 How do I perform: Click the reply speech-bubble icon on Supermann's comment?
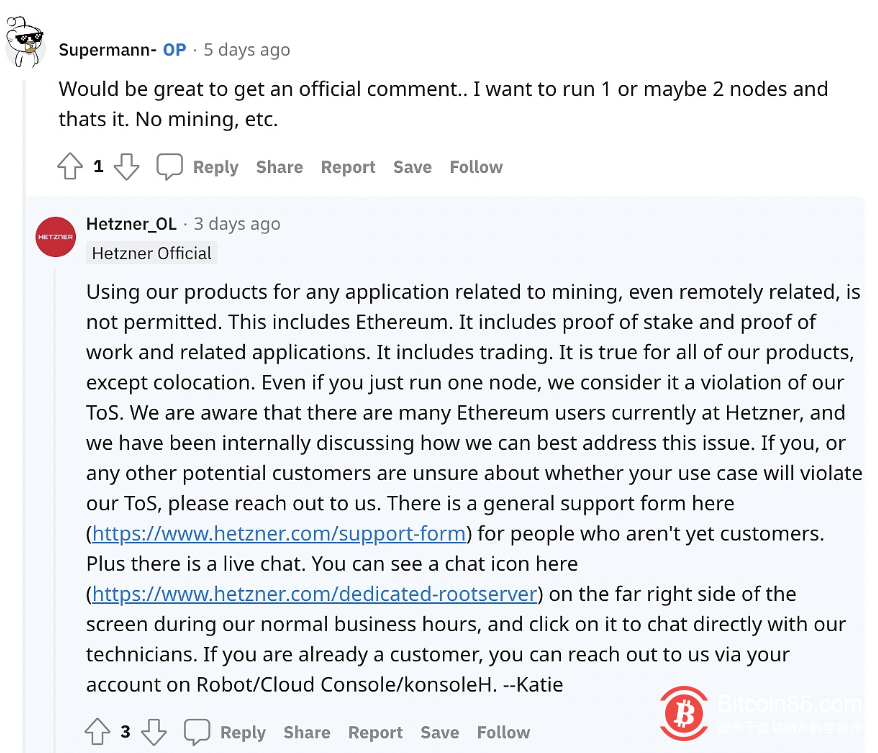169,165
